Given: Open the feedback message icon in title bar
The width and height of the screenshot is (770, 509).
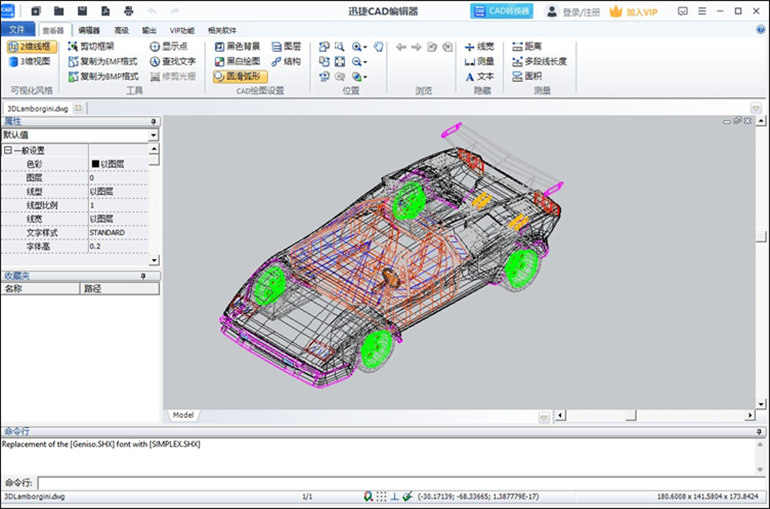Looking at the screenshot, I should coord(683,11).
